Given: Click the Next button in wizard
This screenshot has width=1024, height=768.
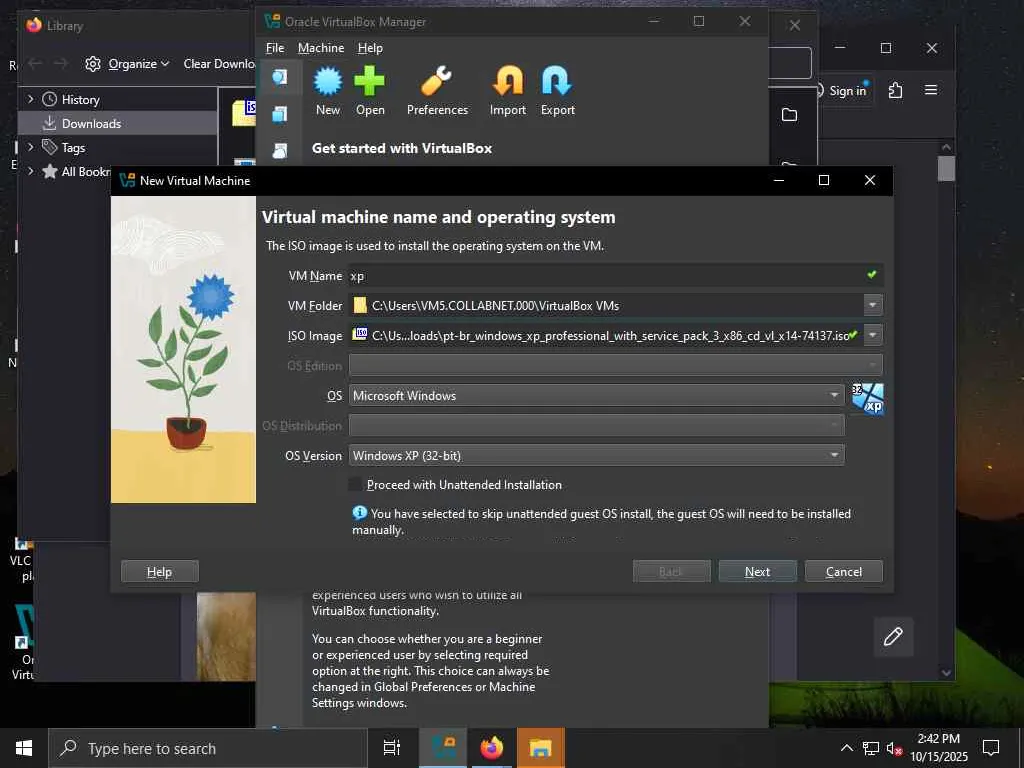Looking at the screenshot, I should tap(758, 571).
